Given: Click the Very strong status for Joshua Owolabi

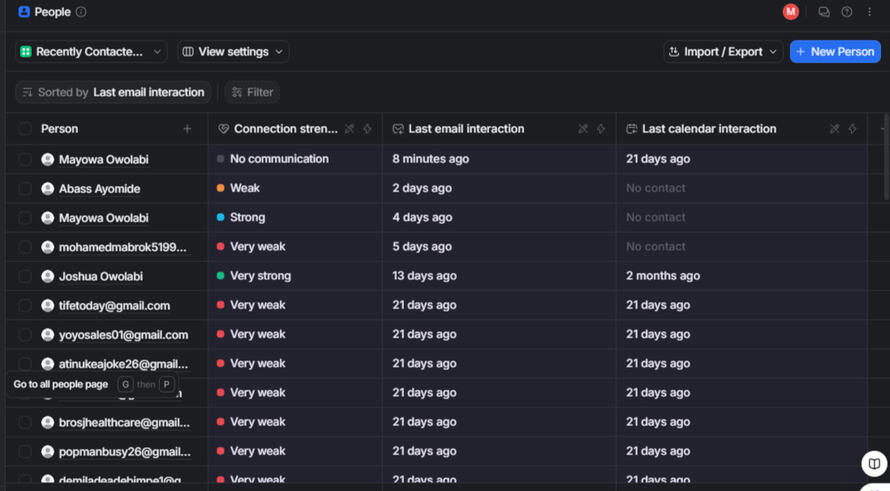Looking at the screenshot, I should [x=260, y=276].
